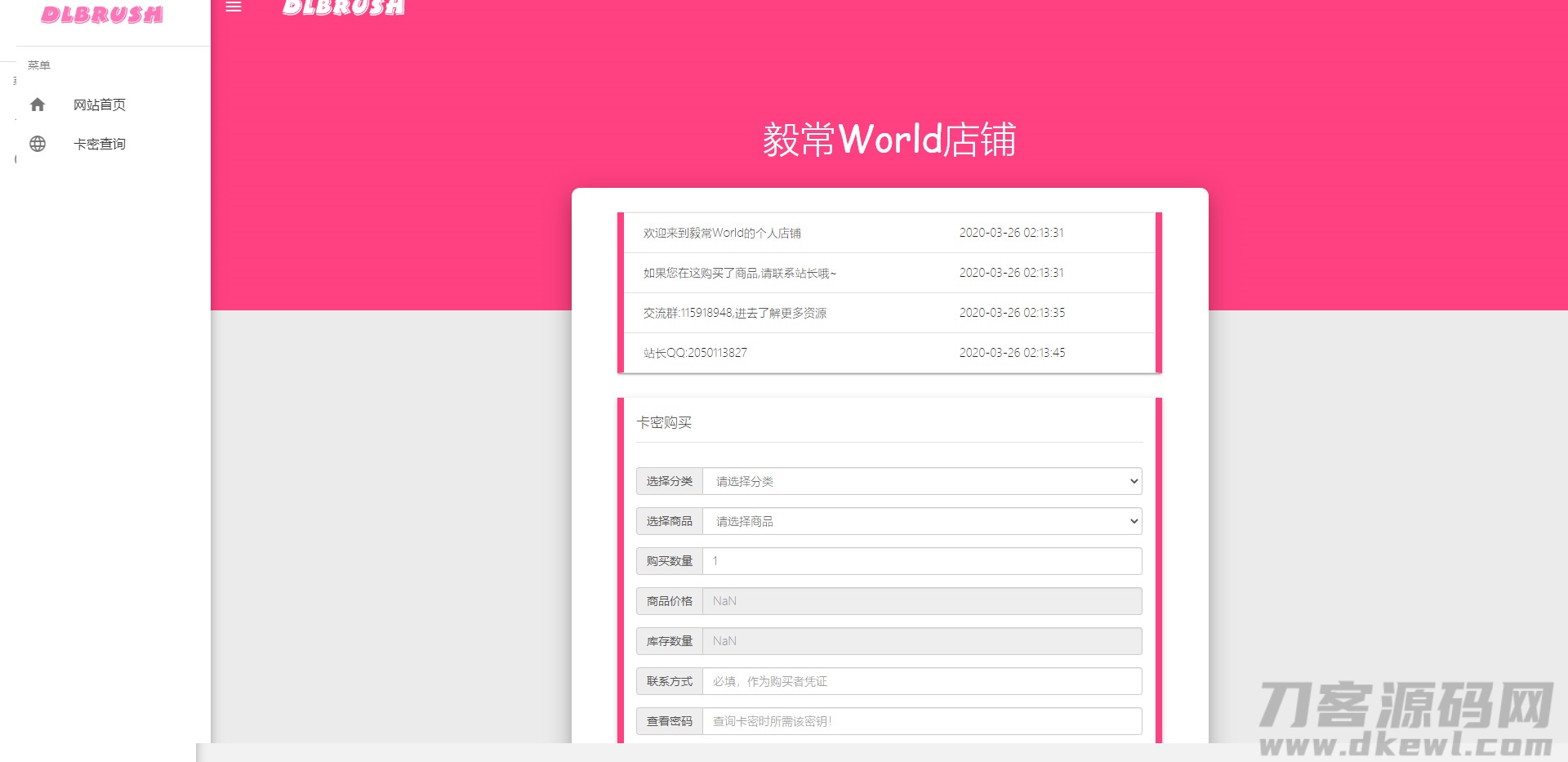Click the grayed 商品价格 NaN field
This screenshot has width=1568, height=762.
coord(921,601)
